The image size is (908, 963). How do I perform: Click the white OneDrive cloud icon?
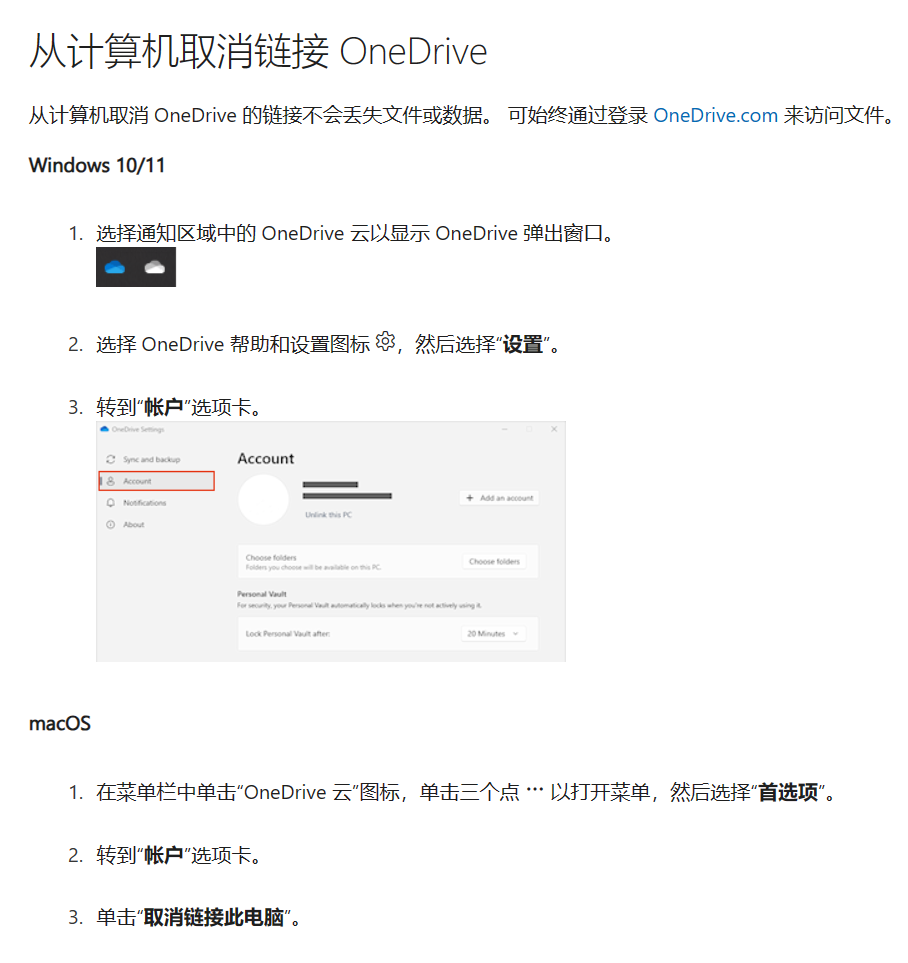tap(154, 267)
